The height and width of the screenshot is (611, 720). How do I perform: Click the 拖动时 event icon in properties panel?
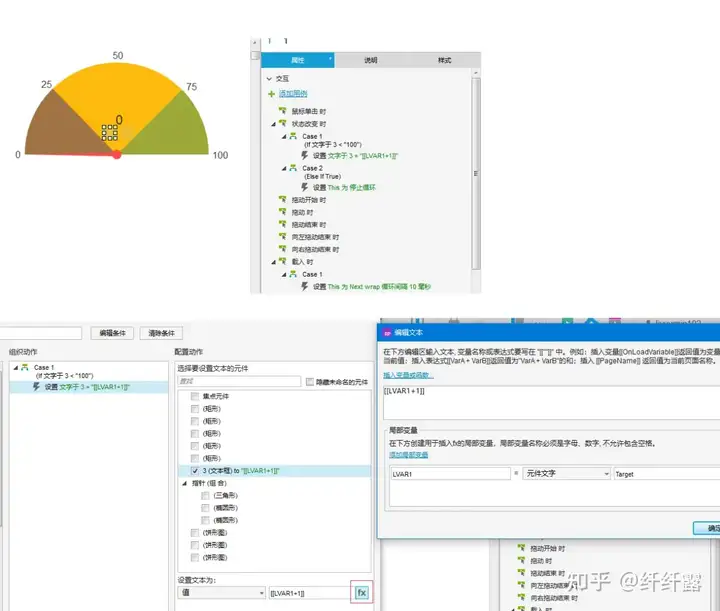[x=282, y=212]
